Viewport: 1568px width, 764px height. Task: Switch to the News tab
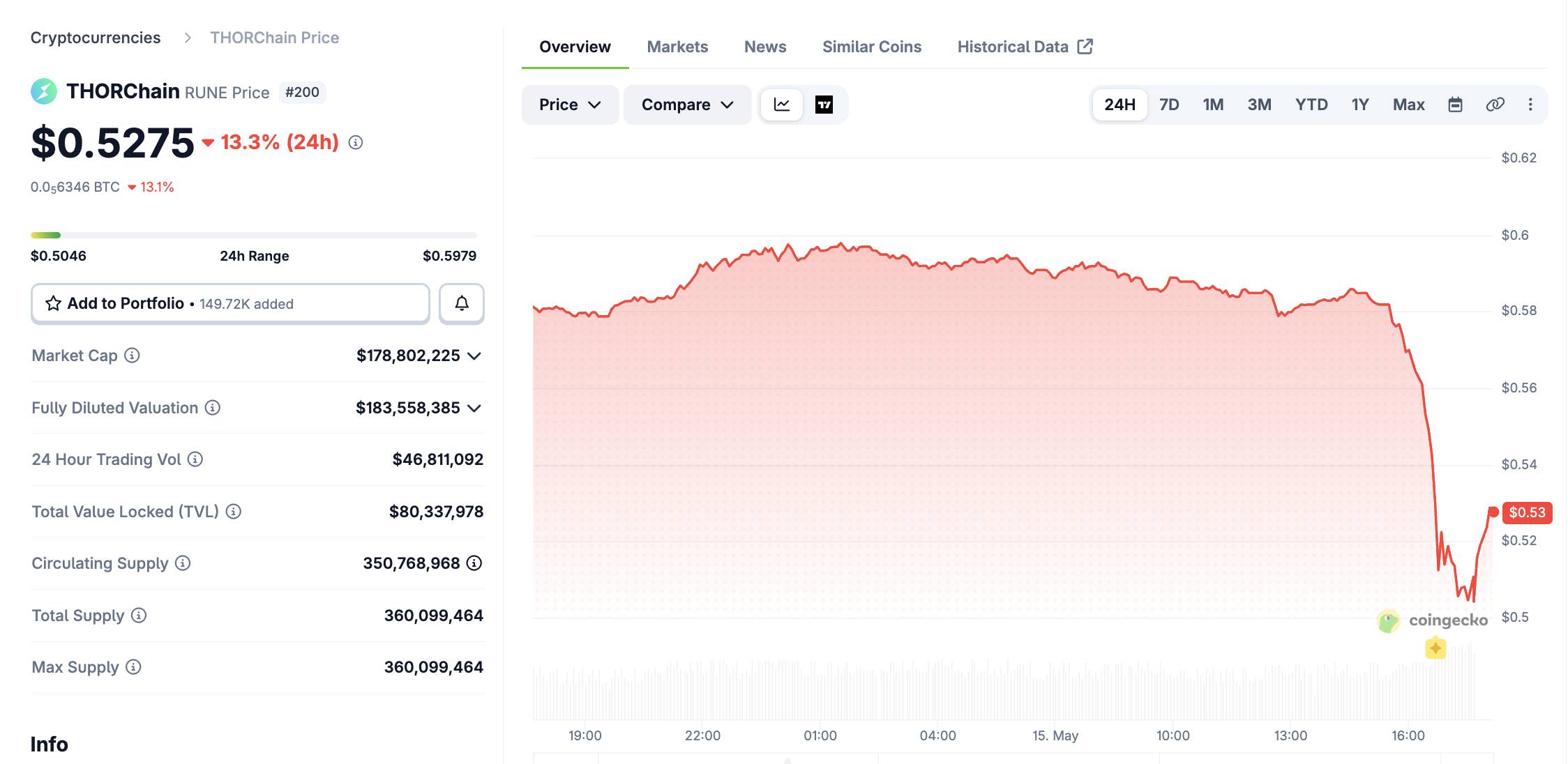click(x=765, y=47)
